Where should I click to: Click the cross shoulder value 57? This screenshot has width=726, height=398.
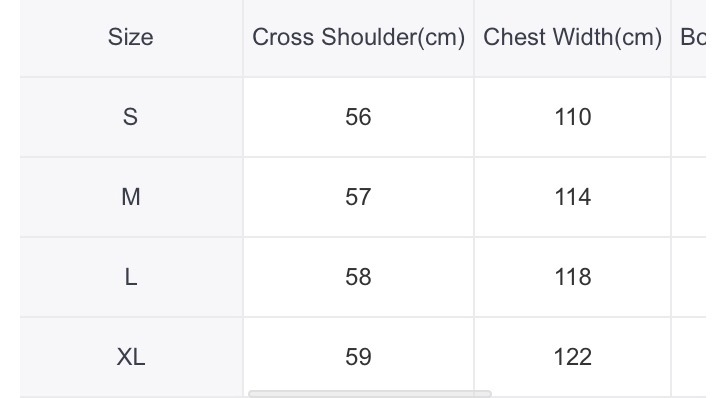(x=358, y=197)
